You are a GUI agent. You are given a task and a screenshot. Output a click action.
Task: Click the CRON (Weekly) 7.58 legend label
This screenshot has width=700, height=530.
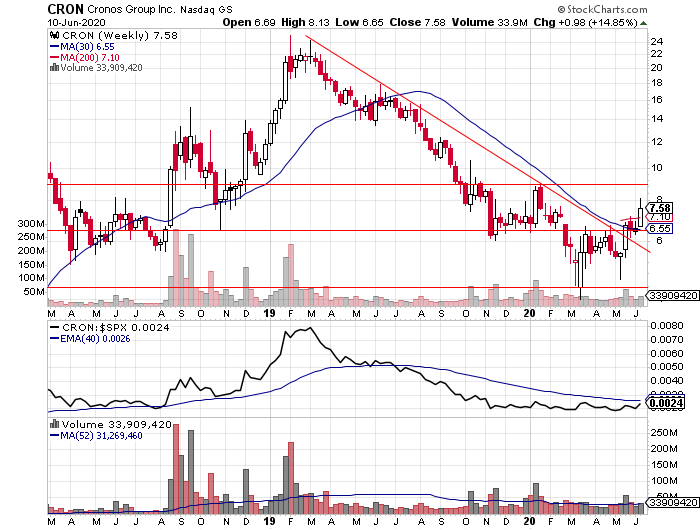point(120,35)
